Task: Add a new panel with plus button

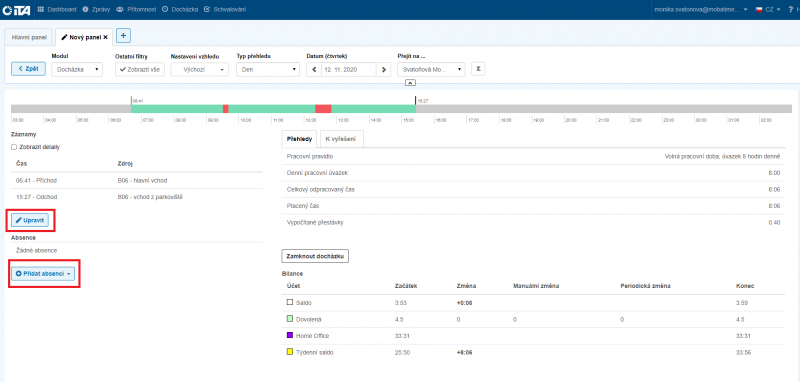Action: [124, 36]
